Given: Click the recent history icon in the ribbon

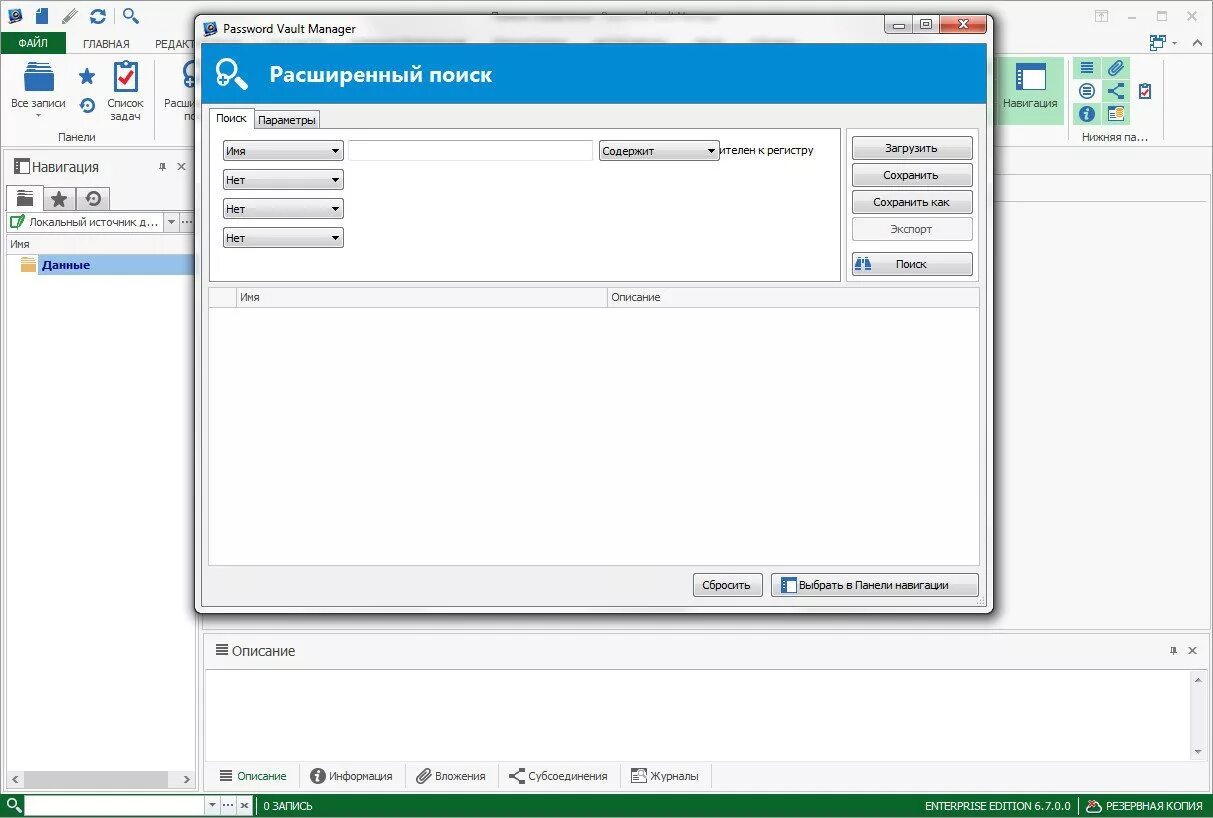Looking at the screenshot, I should point(87,105).
